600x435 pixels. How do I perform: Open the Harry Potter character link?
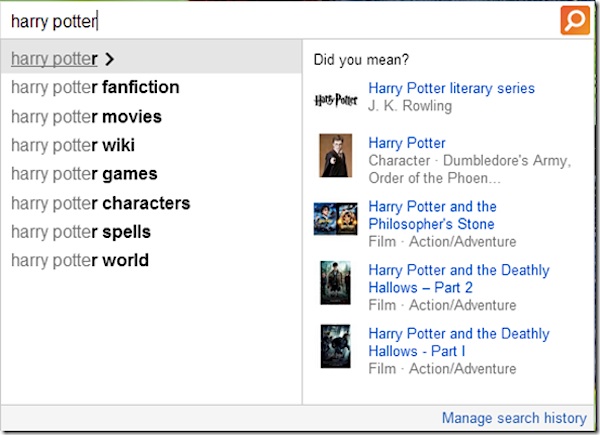(407, 143)
